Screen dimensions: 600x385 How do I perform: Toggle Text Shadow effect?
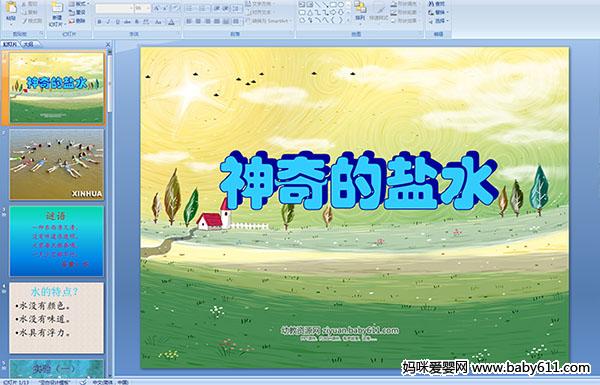(137, 22)
